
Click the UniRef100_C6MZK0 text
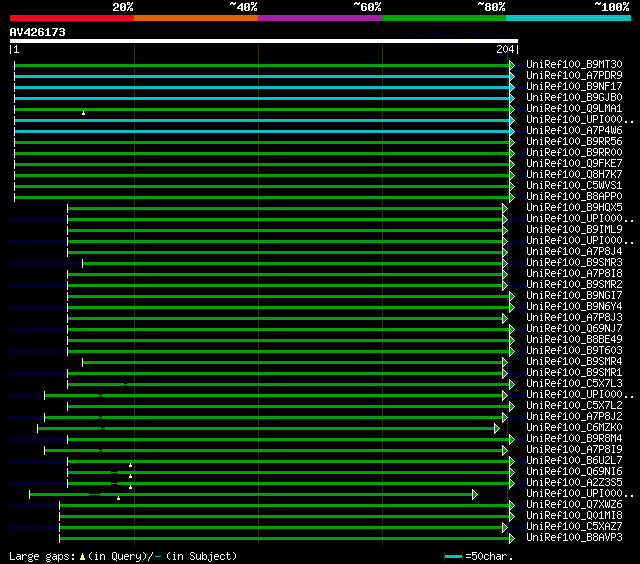574,428
